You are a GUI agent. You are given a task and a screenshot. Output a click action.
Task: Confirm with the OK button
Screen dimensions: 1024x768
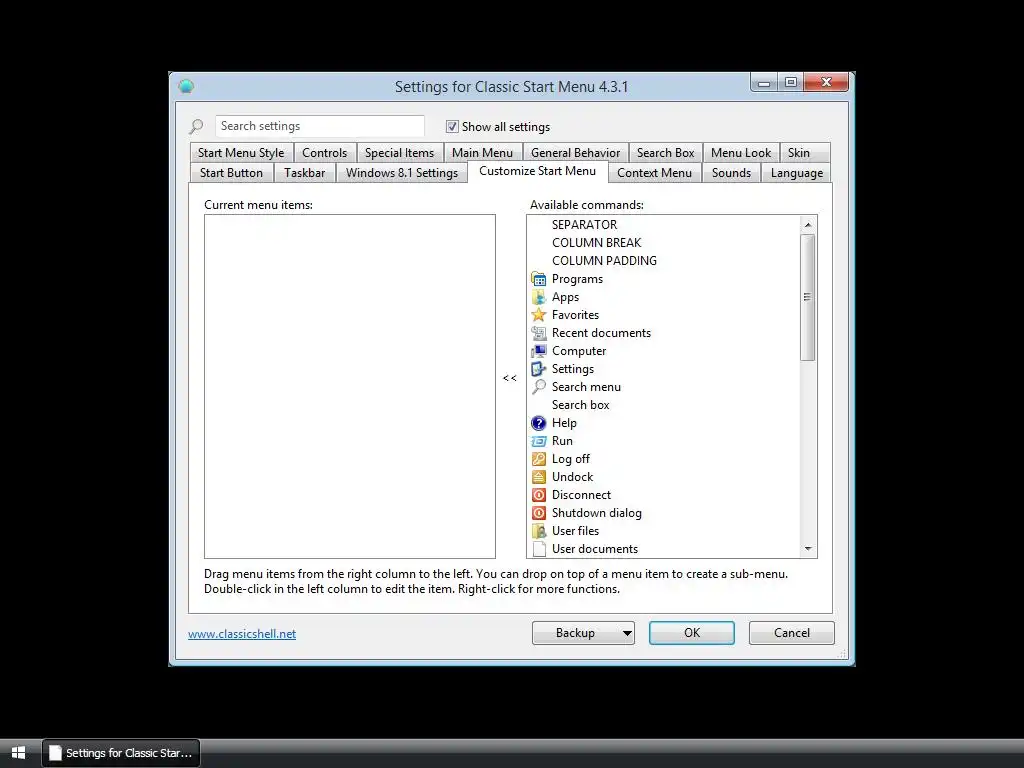pos(692,633)
